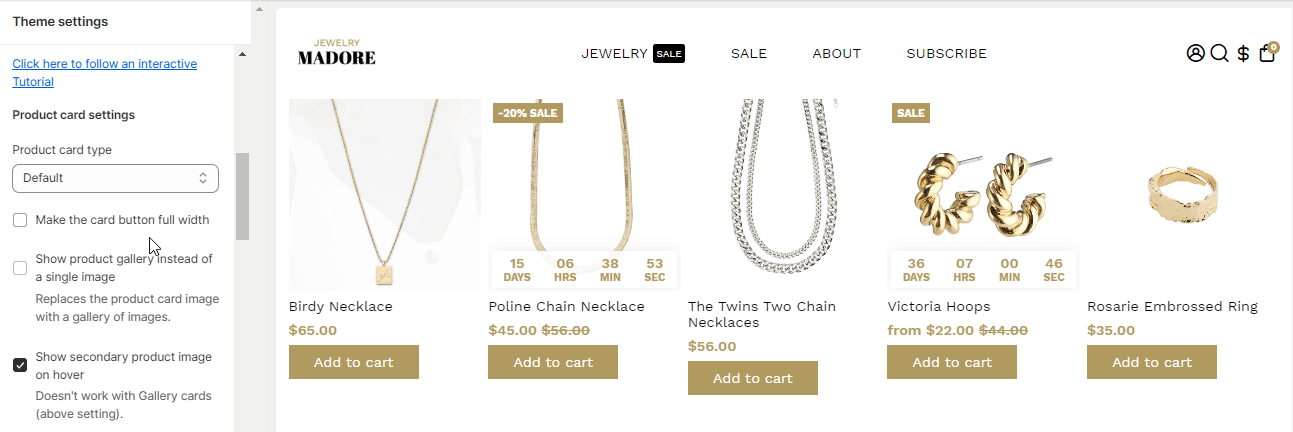Uncheck show secondary image on hover
The height and width of the screenshot is (432, 1293).
[20, 365]
